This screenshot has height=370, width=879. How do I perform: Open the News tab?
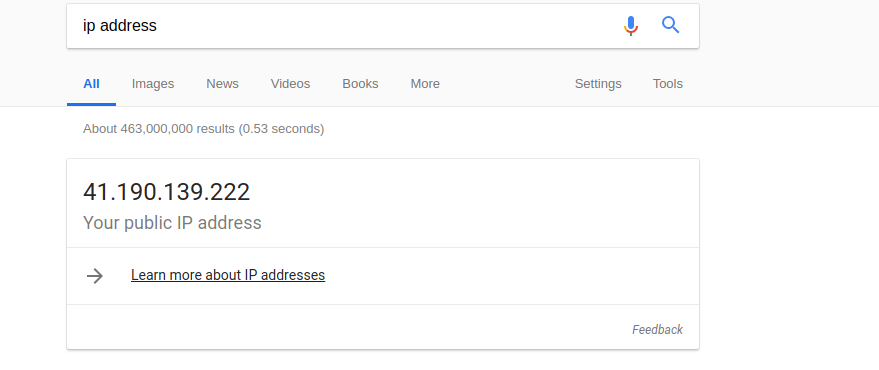[x=223, y=84]
